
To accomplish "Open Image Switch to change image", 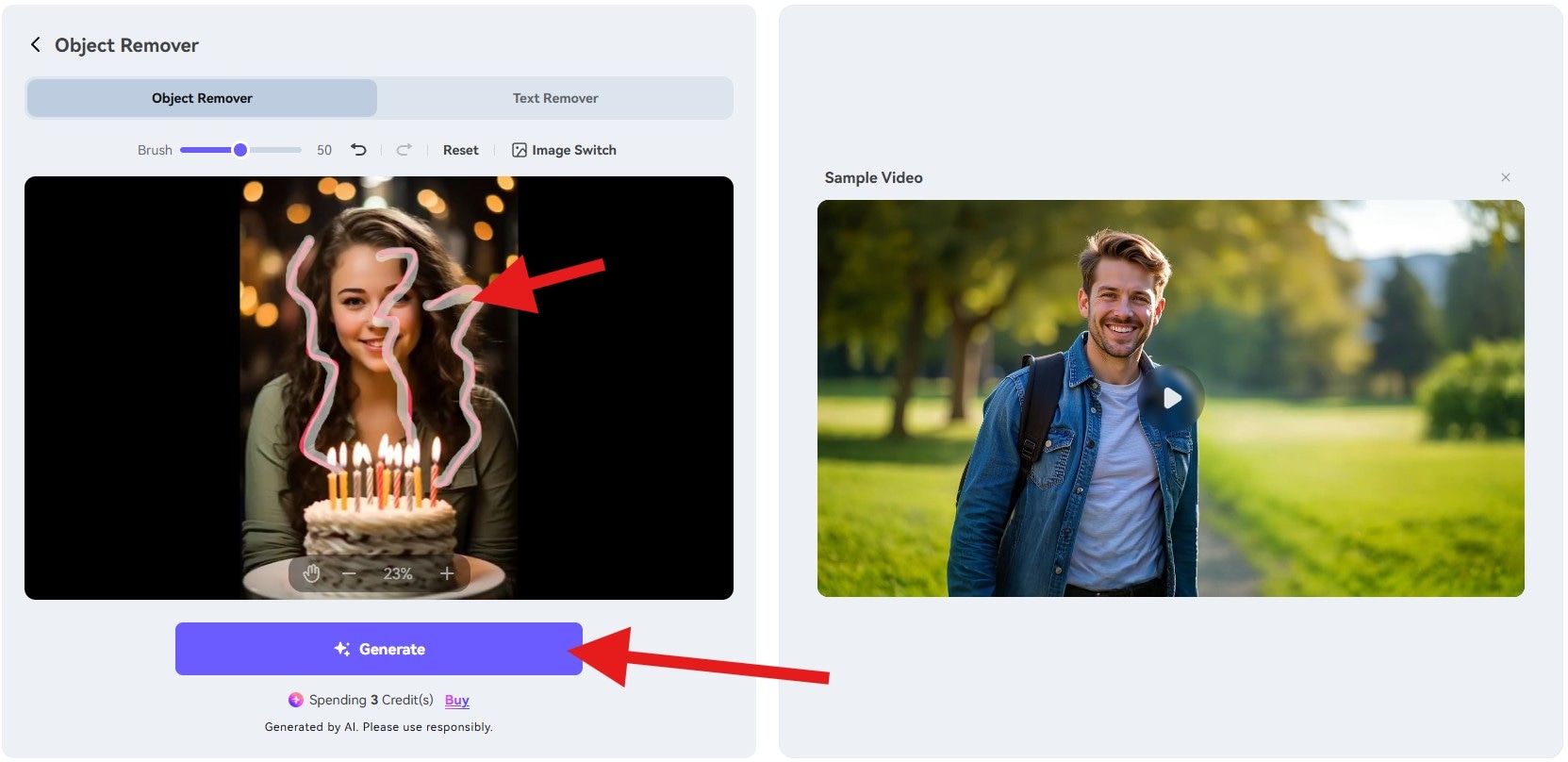I will tap(564, 150).
